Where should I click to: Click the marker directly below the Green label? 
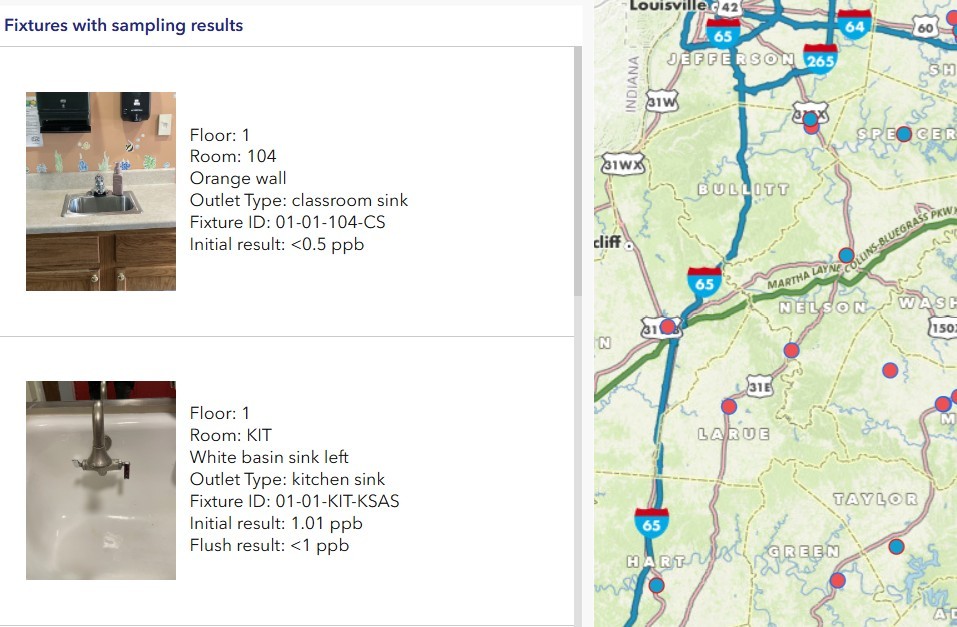837,580
